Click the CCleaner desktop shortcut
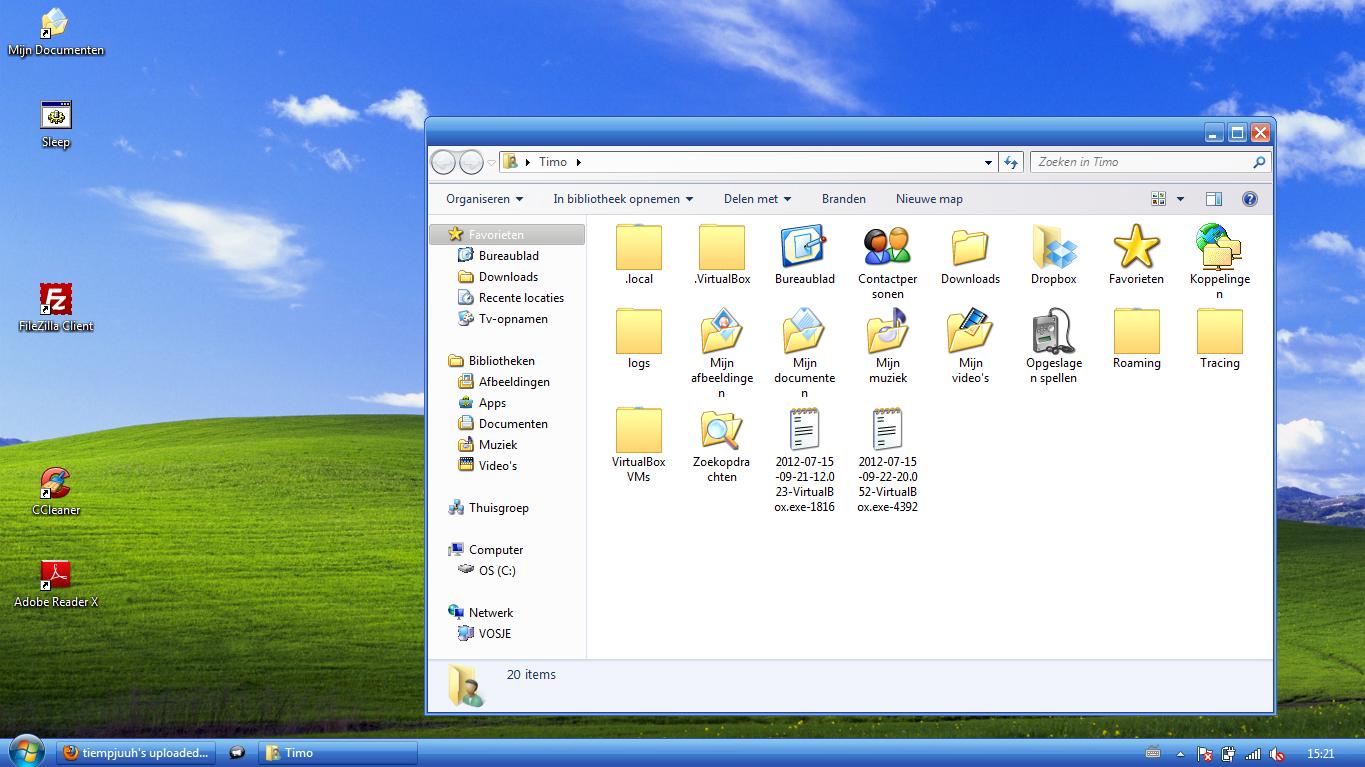The image size is (1365, 767). pos(56,491)
